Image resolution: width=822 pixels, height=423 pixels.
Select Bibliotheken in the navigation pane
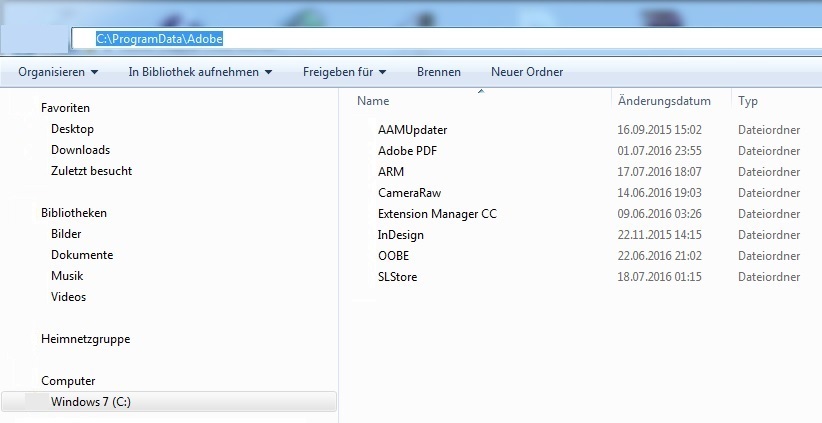click(x=74, y=213)
